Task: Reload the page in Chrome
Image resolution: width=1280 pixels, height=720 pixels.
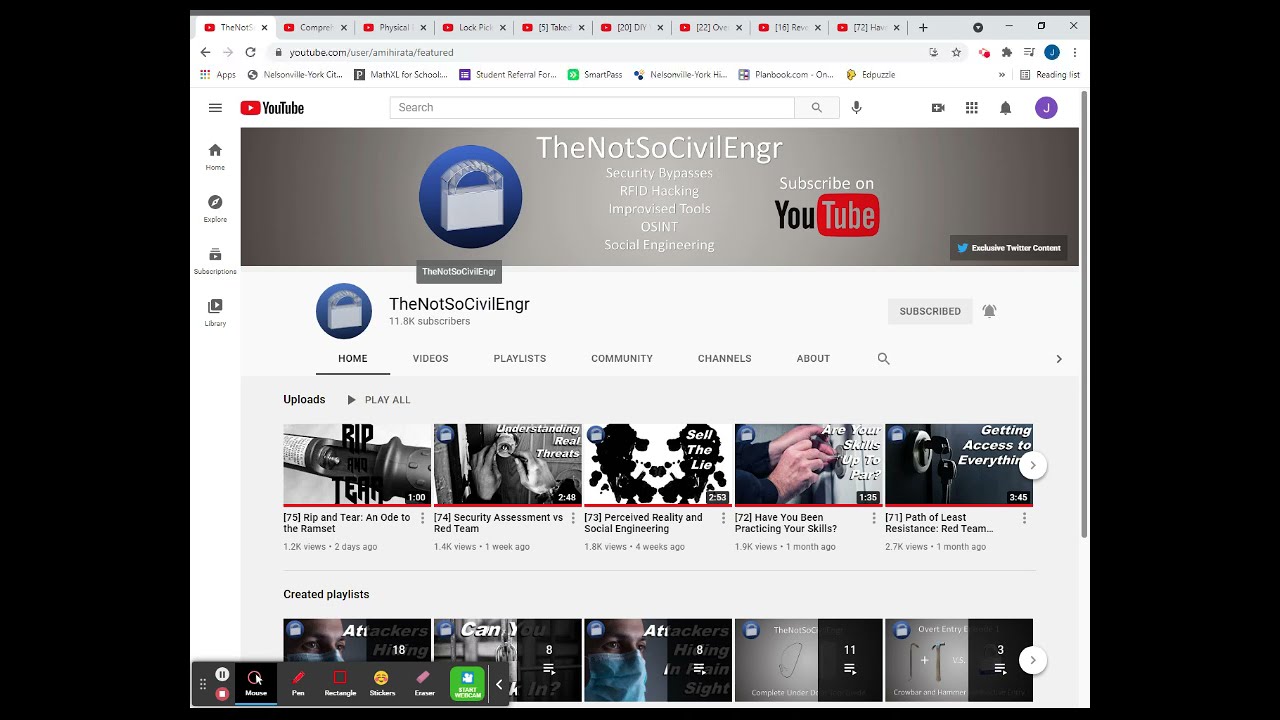Action: coord(250,52)
